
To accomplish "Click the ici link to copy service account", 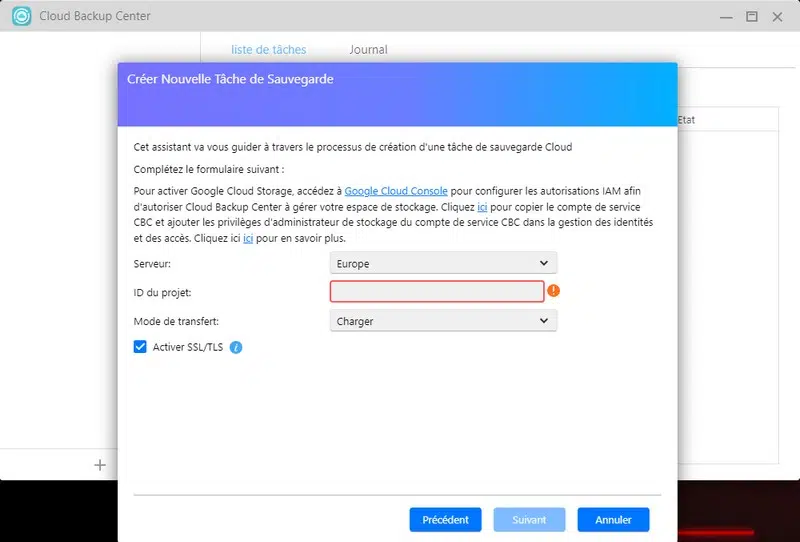I will coord(482,207).
